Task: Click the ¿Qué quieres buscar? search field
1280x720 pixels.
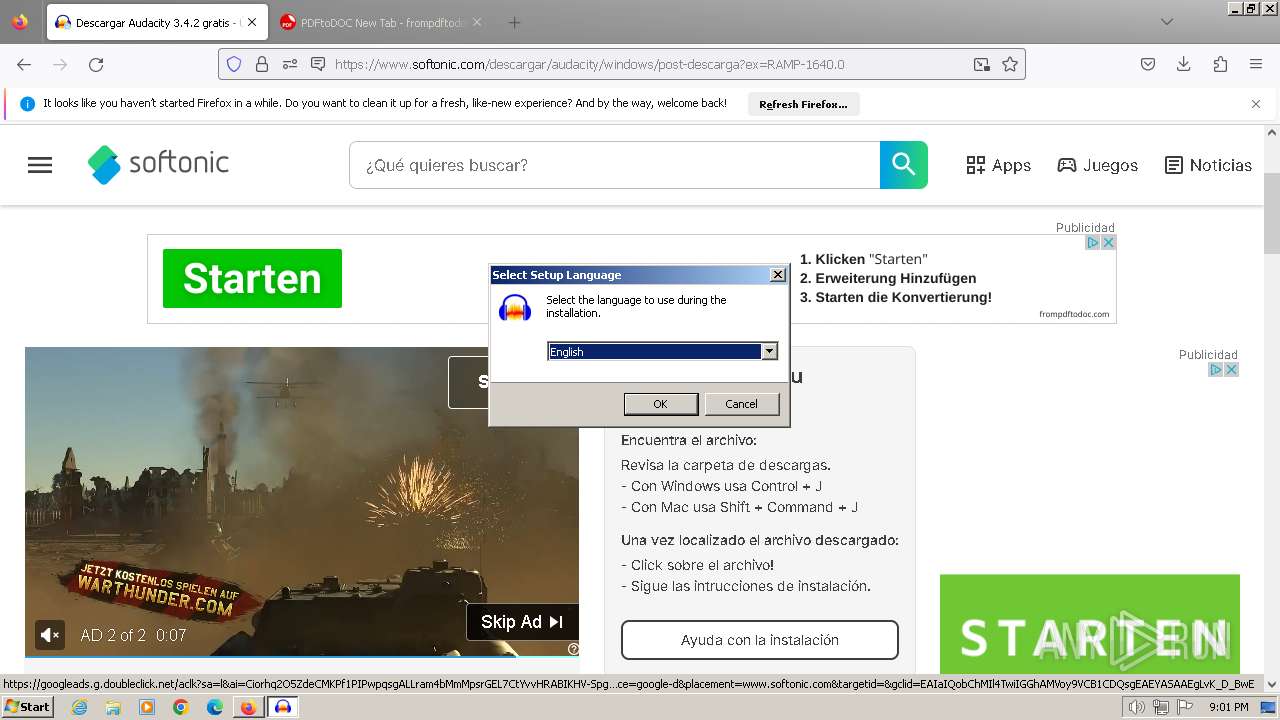Action: 614,165
